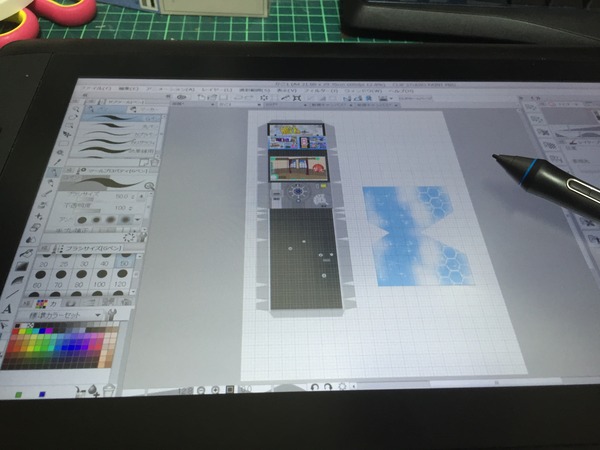The image size is (600, 450).
Task: Click brush size panel scroll down arrow
Action: point(132,292)
